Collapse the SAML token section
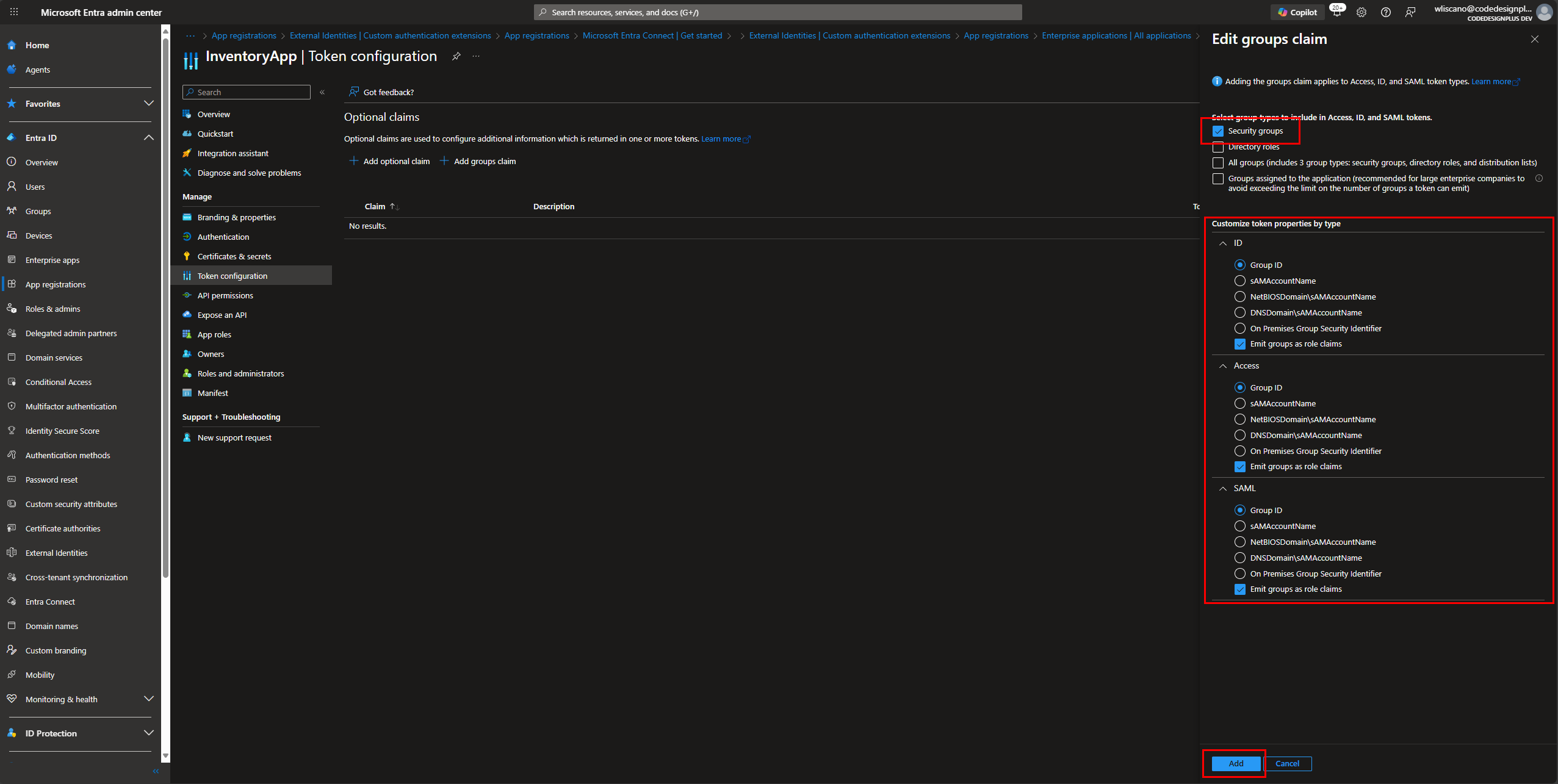This screenshot has height=784, width=1558. pyautogui.click(x=1223, y=489)
